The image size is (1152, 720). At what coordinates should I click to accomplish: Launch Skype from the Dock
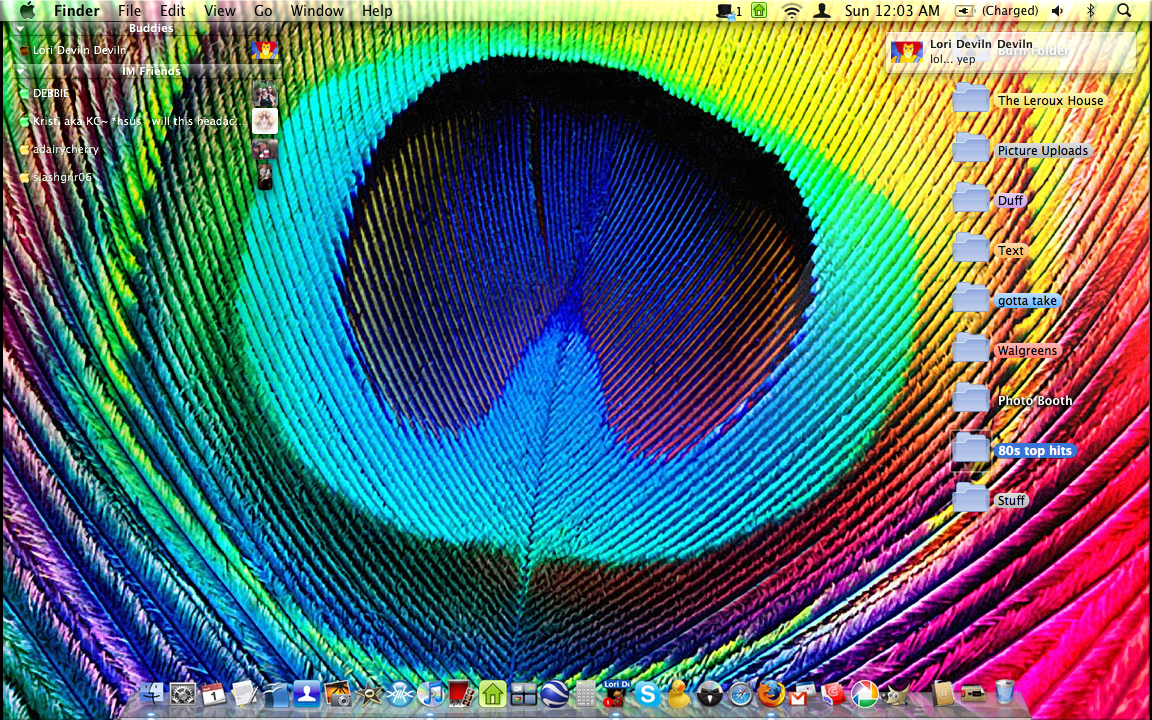[x=648, y=694]
